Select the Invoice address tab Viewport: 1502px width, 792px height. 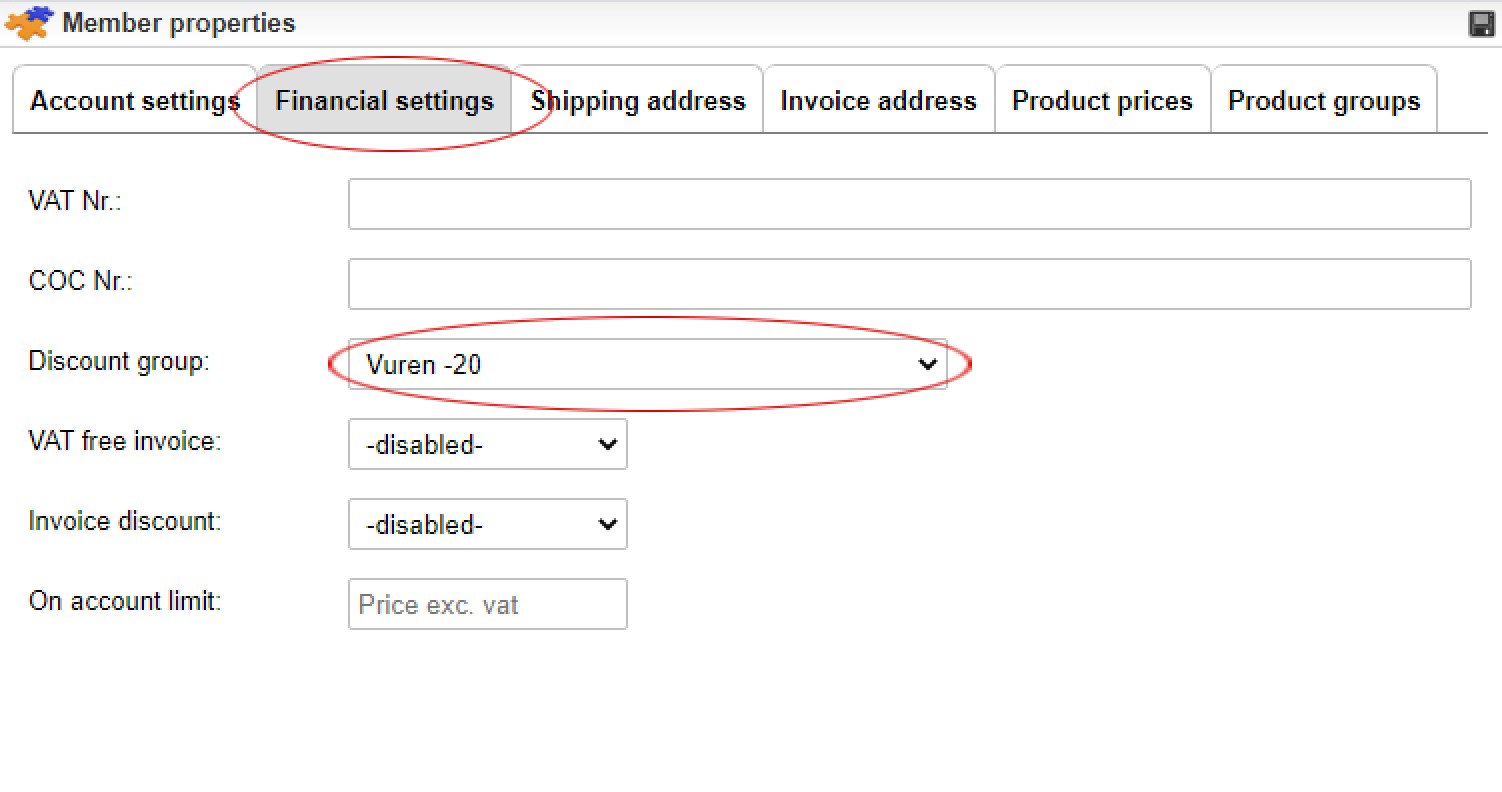tap(878, 100)
